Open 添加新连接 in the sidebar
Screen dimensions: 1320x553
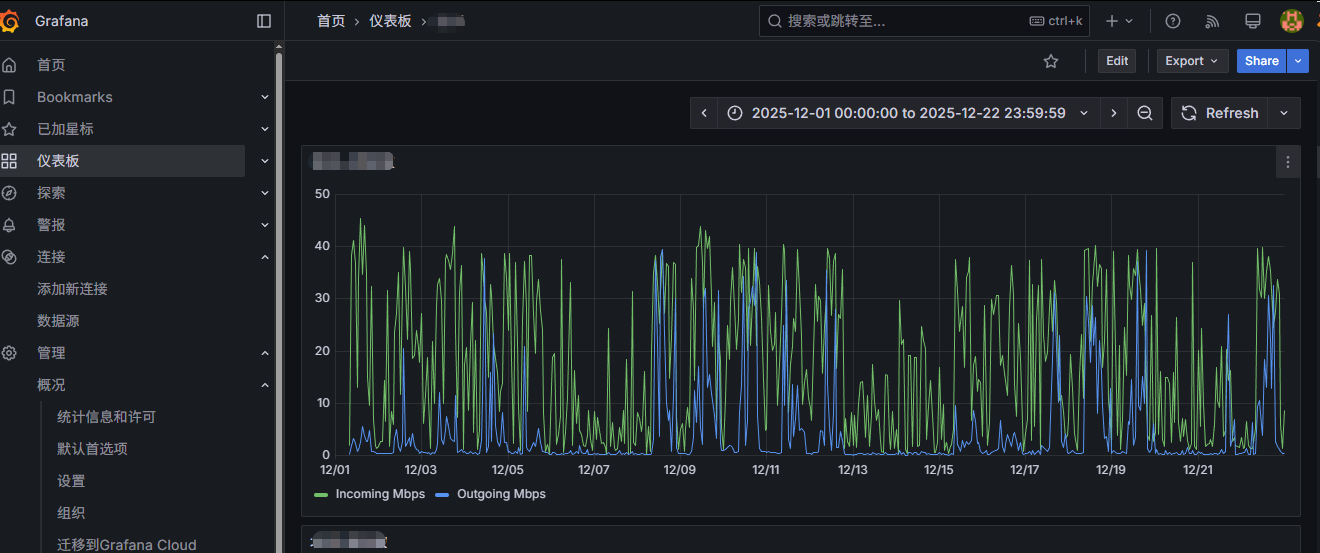tap(72, 289)
